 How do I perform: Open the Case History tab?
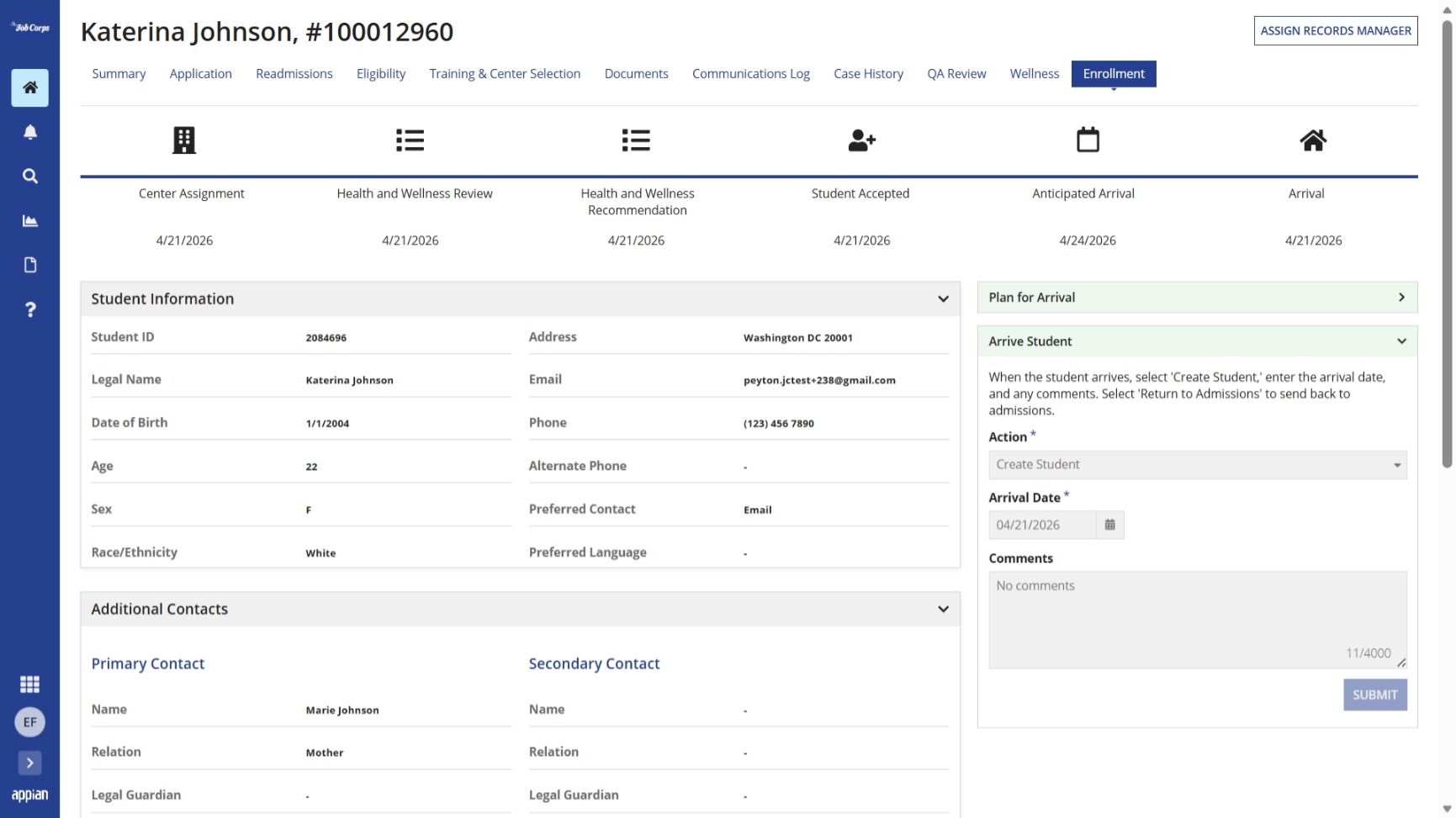click(x=868, y=74)
